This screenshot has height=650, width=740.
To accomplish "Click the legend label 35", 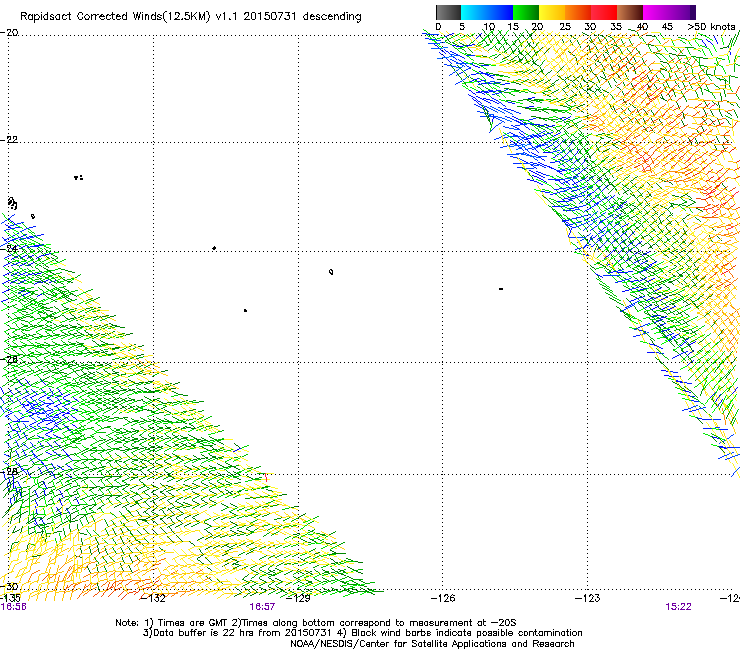I will [616, 27].
